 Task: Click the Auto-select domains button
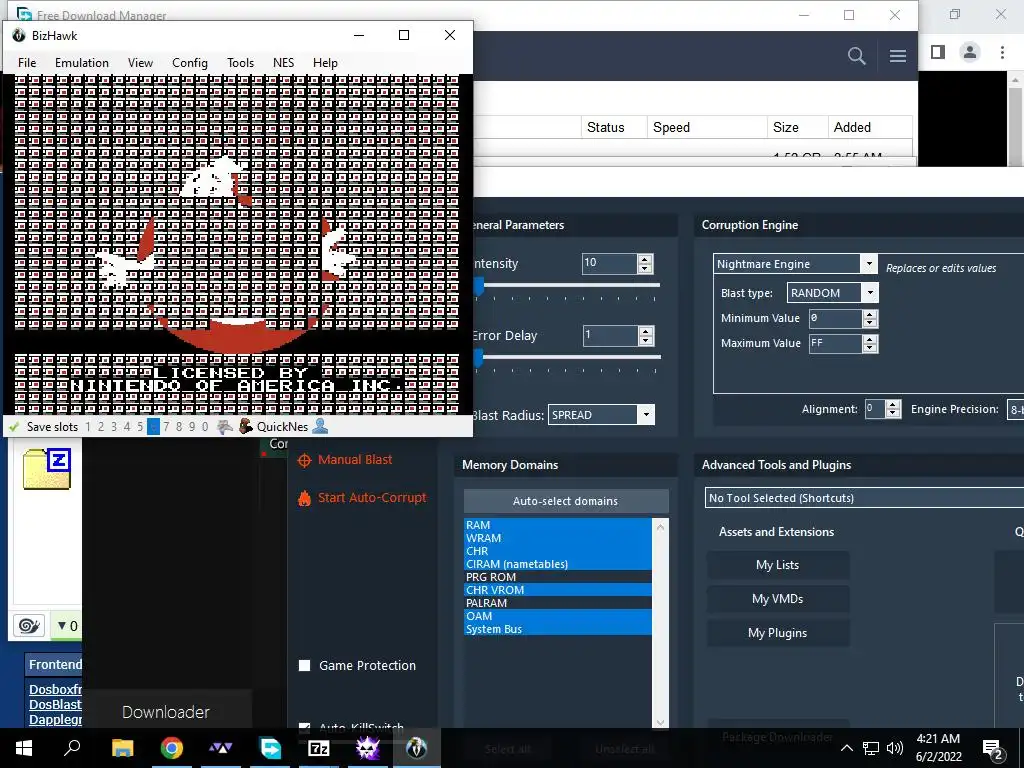566,502
